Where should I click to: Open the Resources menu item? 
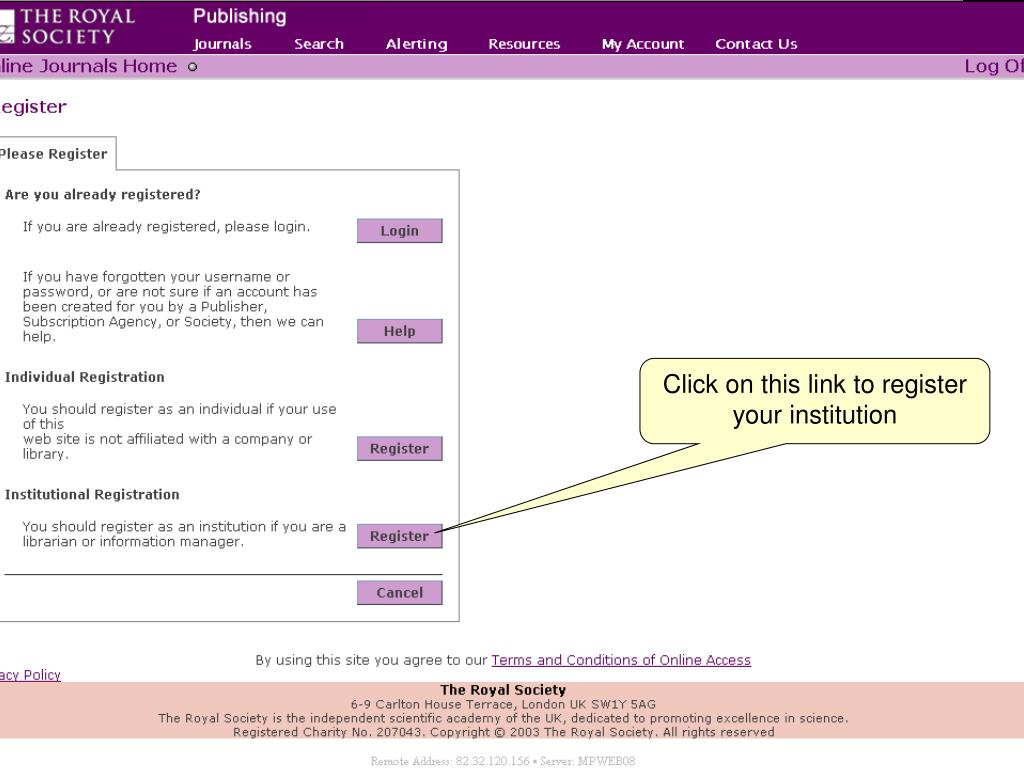524,44
